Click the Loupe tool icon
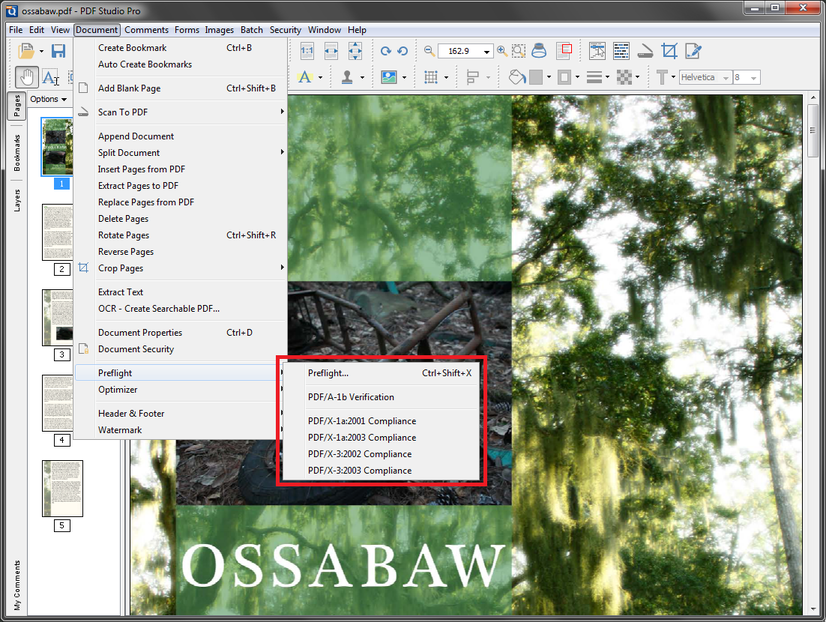Screen dimensions: 826x622 tap(539, 51)
